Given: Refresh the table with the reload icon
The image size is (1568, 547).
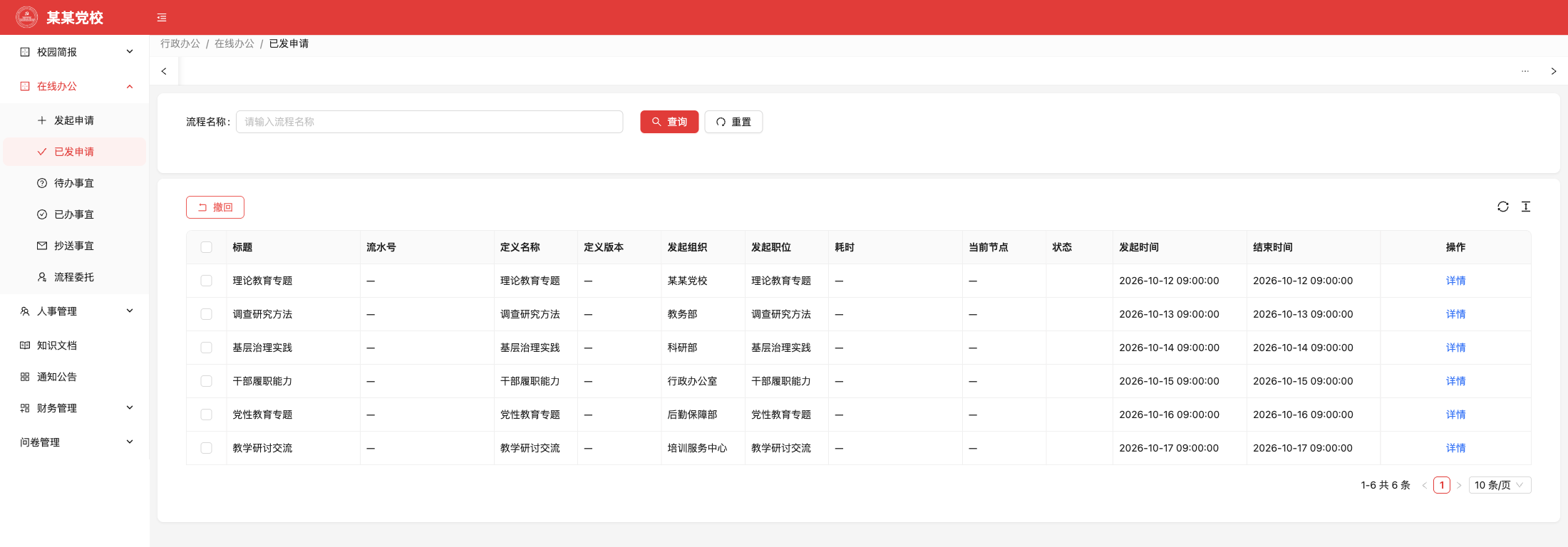Looking at the screenshot, I should pyautogui.click(x=1503, y=207).
